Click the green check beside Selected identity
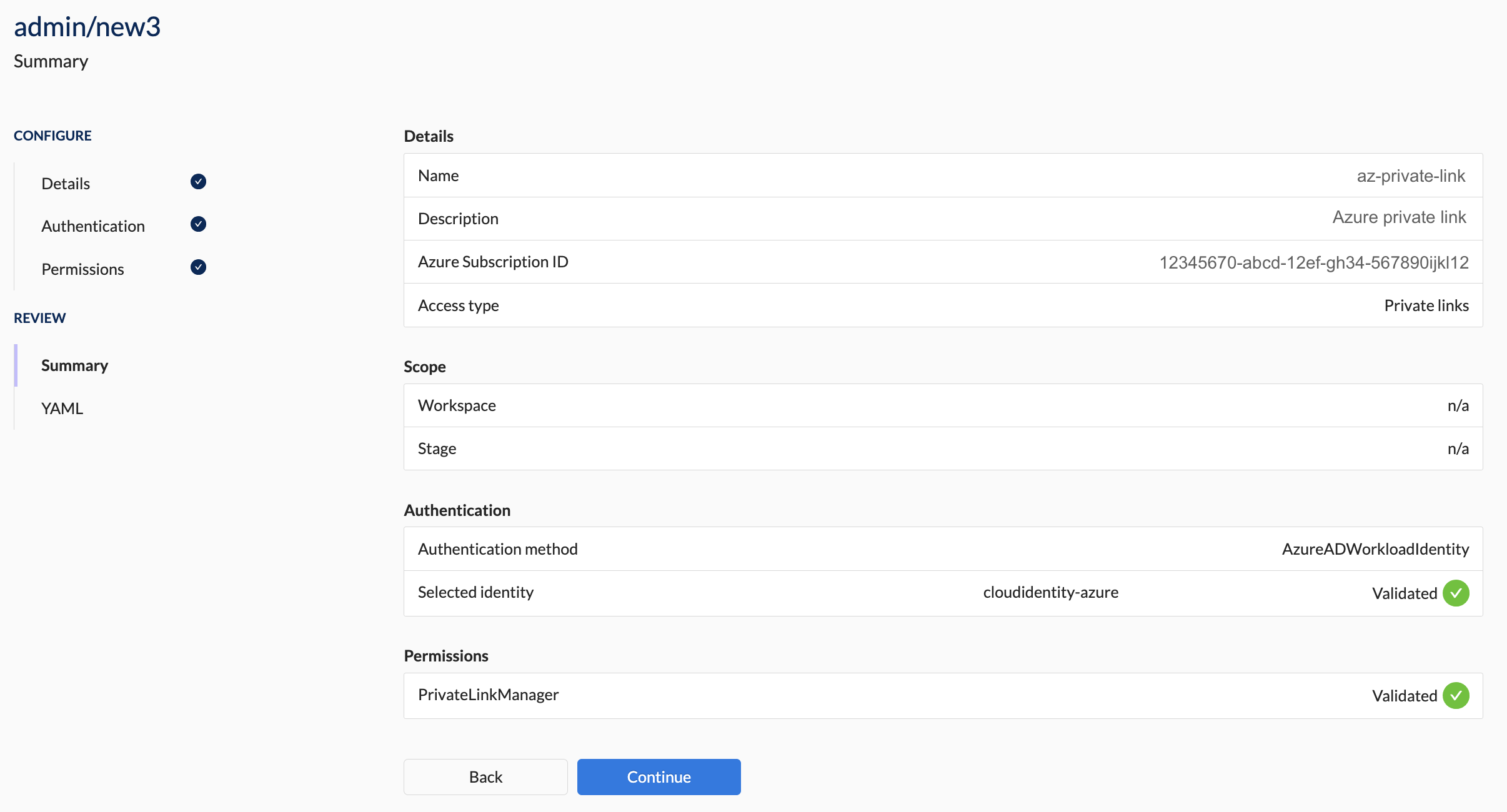Image resolution: width=1507 pixels, height=812 pixels. coord(1456,593)
